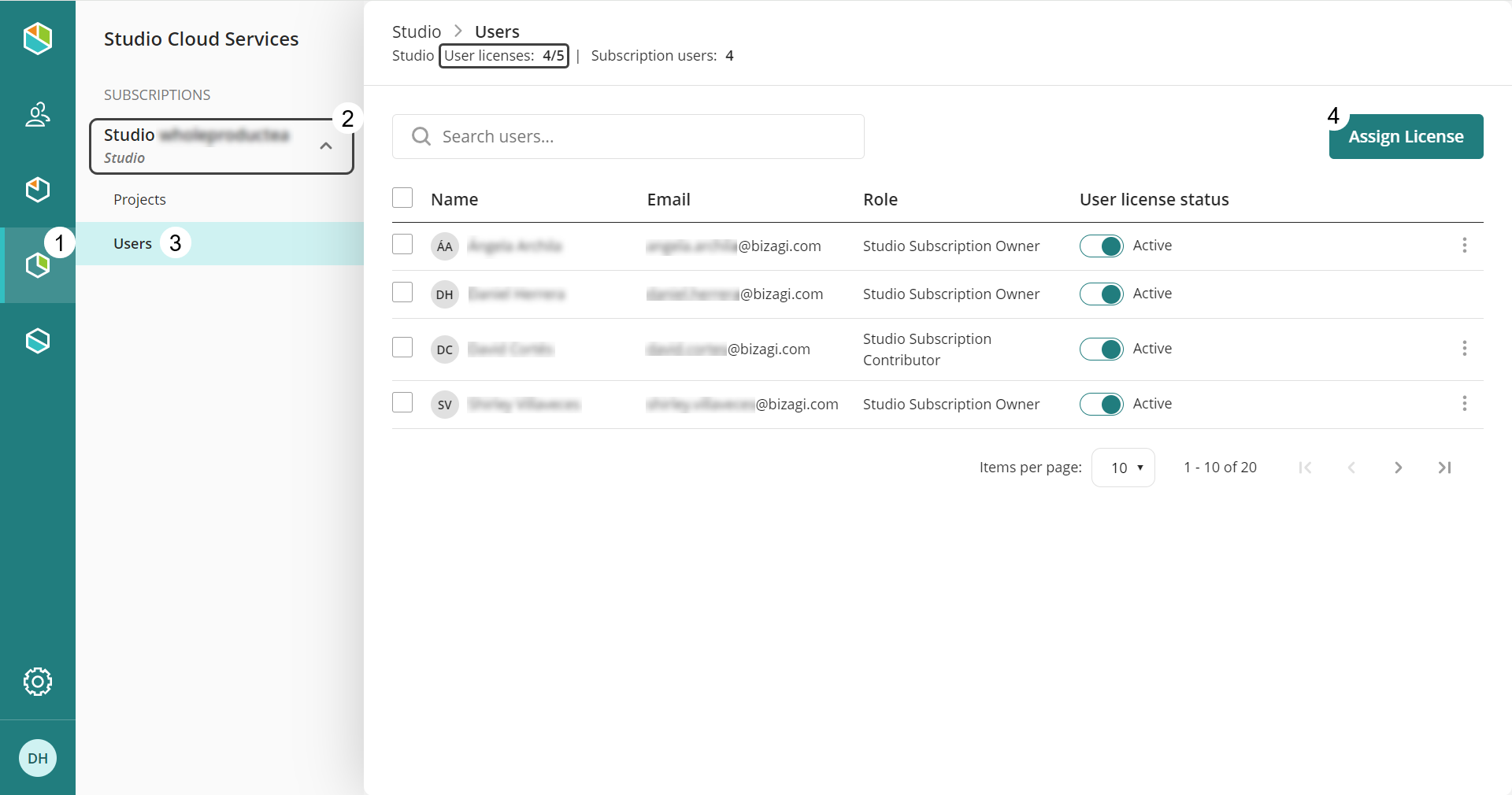Viewport: 1512px width, 795px height.
Task: Click the 1 - 10 of 20 pagination text
Action: click(x=1220, y=468)
